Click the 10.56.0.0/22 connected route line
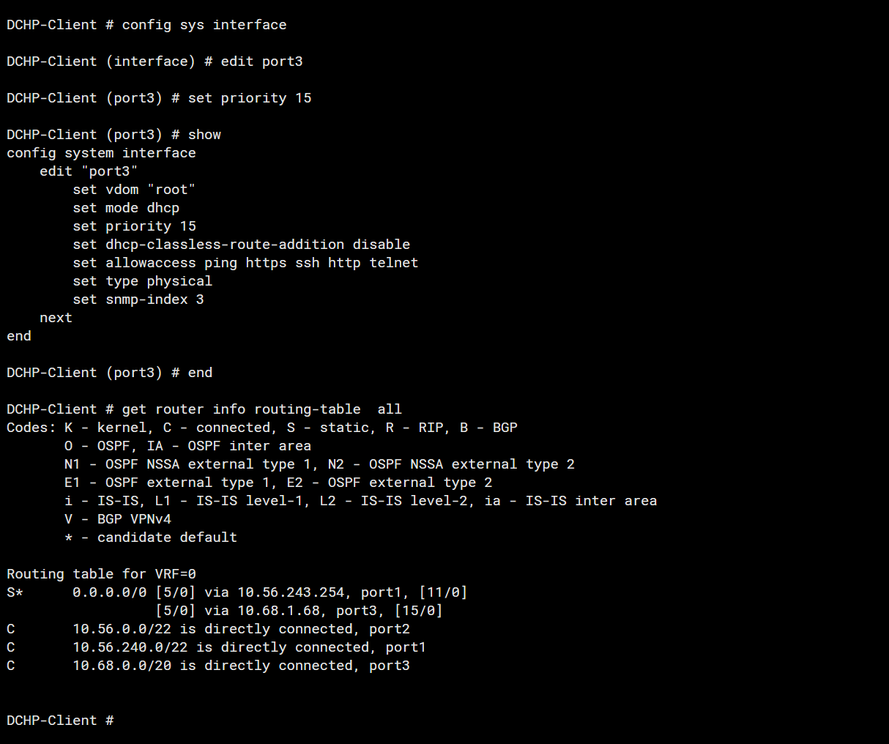The image size is (889, 744). pos(241,629)
